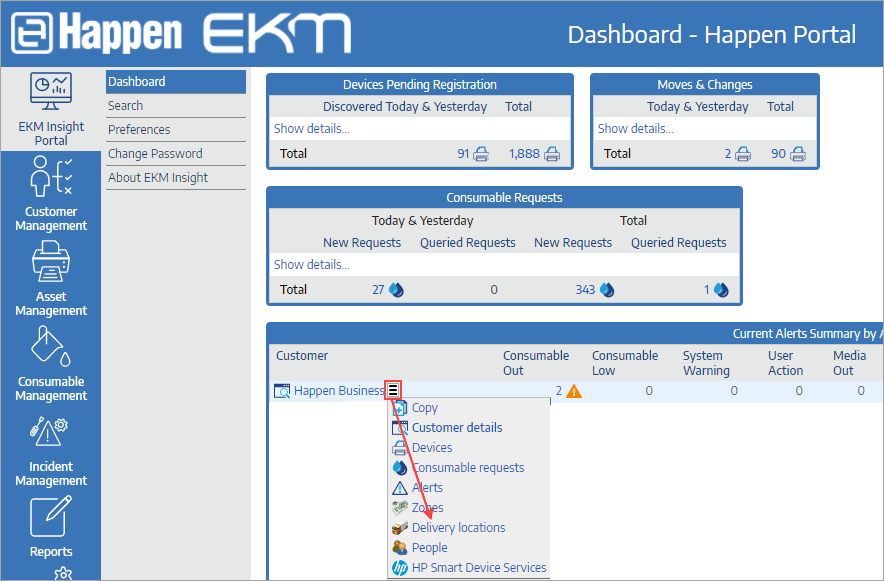Viewport: 884px width, 581px height.
Task: Click the Delivery locations truck icon
Action: pyautogui.click(x=400, y=528)
